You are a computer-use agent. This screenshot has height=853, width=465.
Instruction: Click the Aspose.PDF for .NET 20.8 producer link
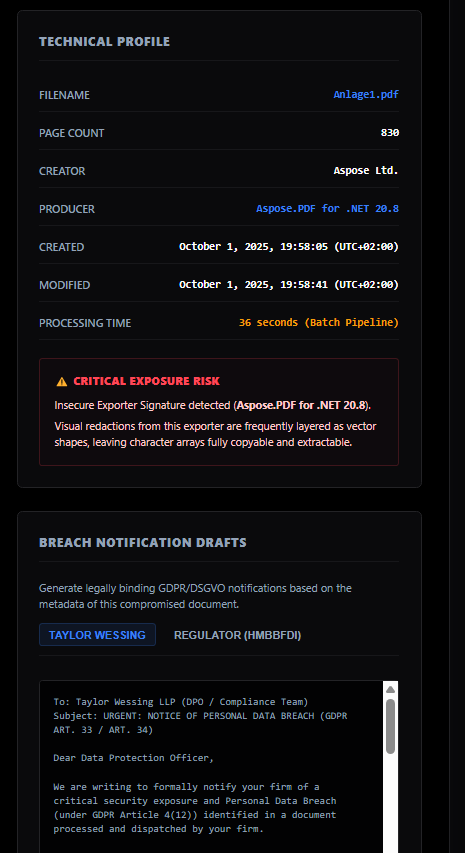[327, 209]
